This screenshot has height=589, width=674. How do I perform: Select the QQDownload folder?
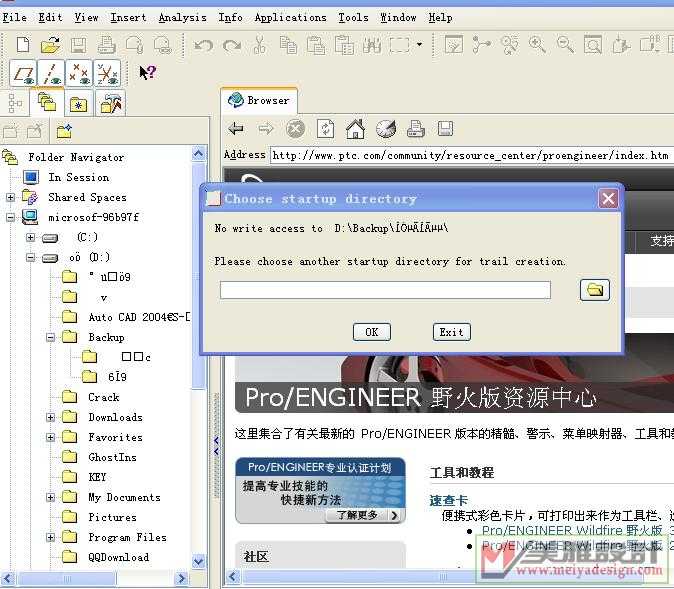(x=119, y=557)
